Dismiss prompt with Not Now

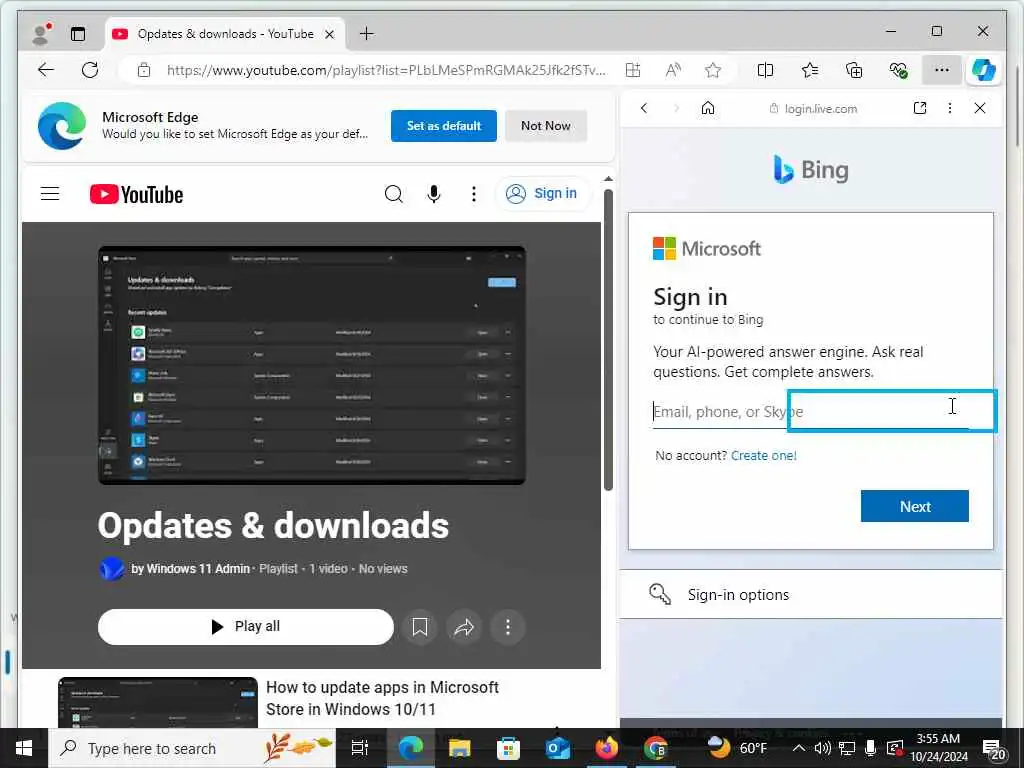point(546,125)
